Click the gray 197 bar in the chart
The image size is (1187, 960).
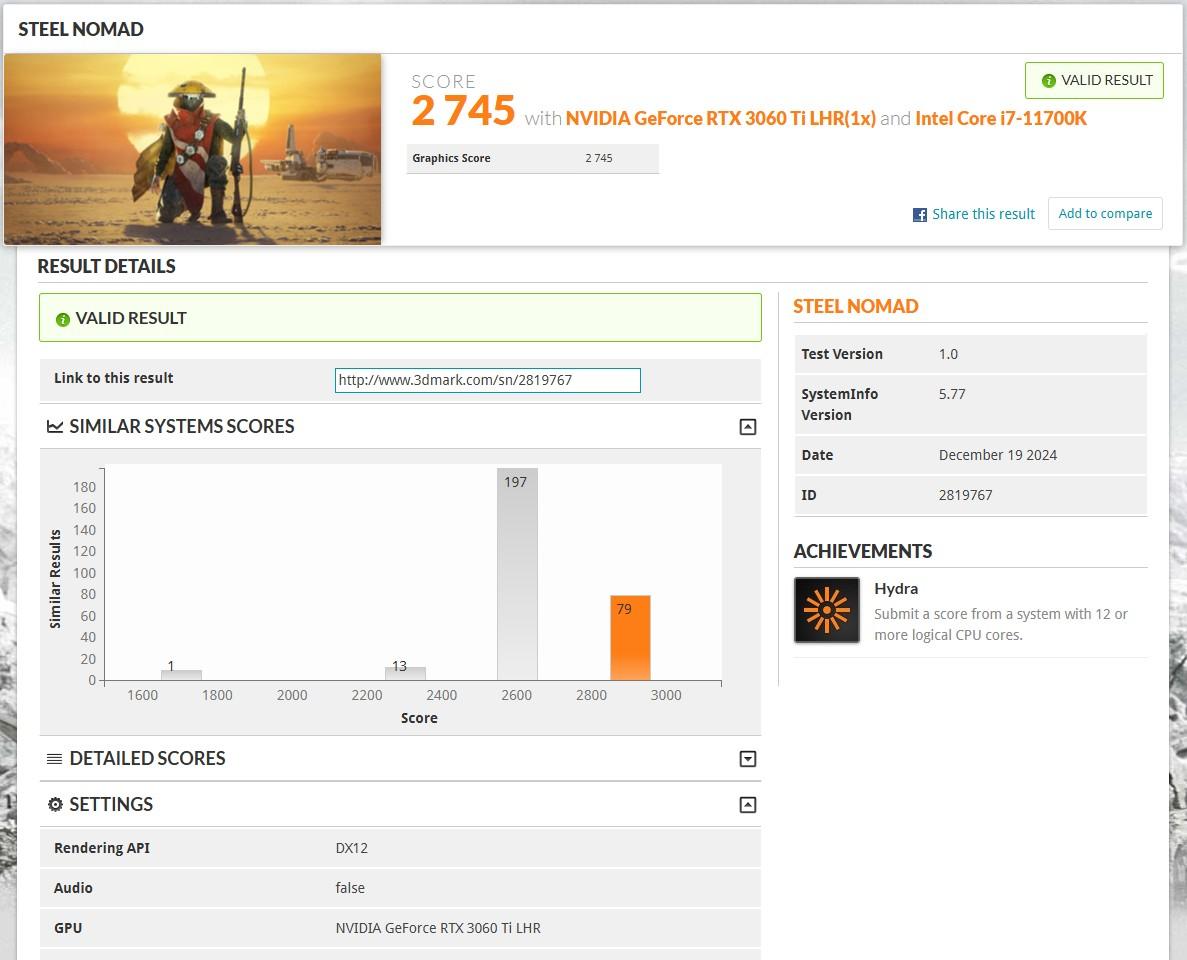pyautogui.click(x=517, y=574)
